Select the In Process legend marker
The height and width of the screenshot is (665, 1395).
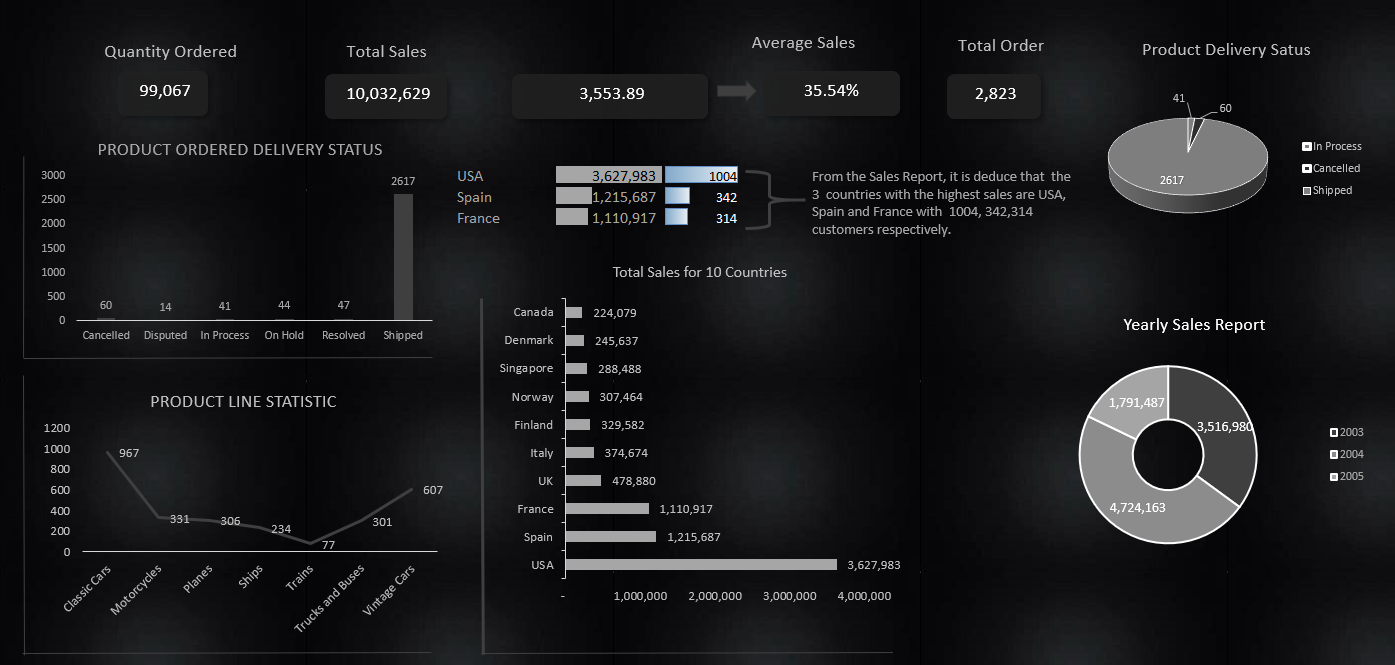tap(1307, 147)
